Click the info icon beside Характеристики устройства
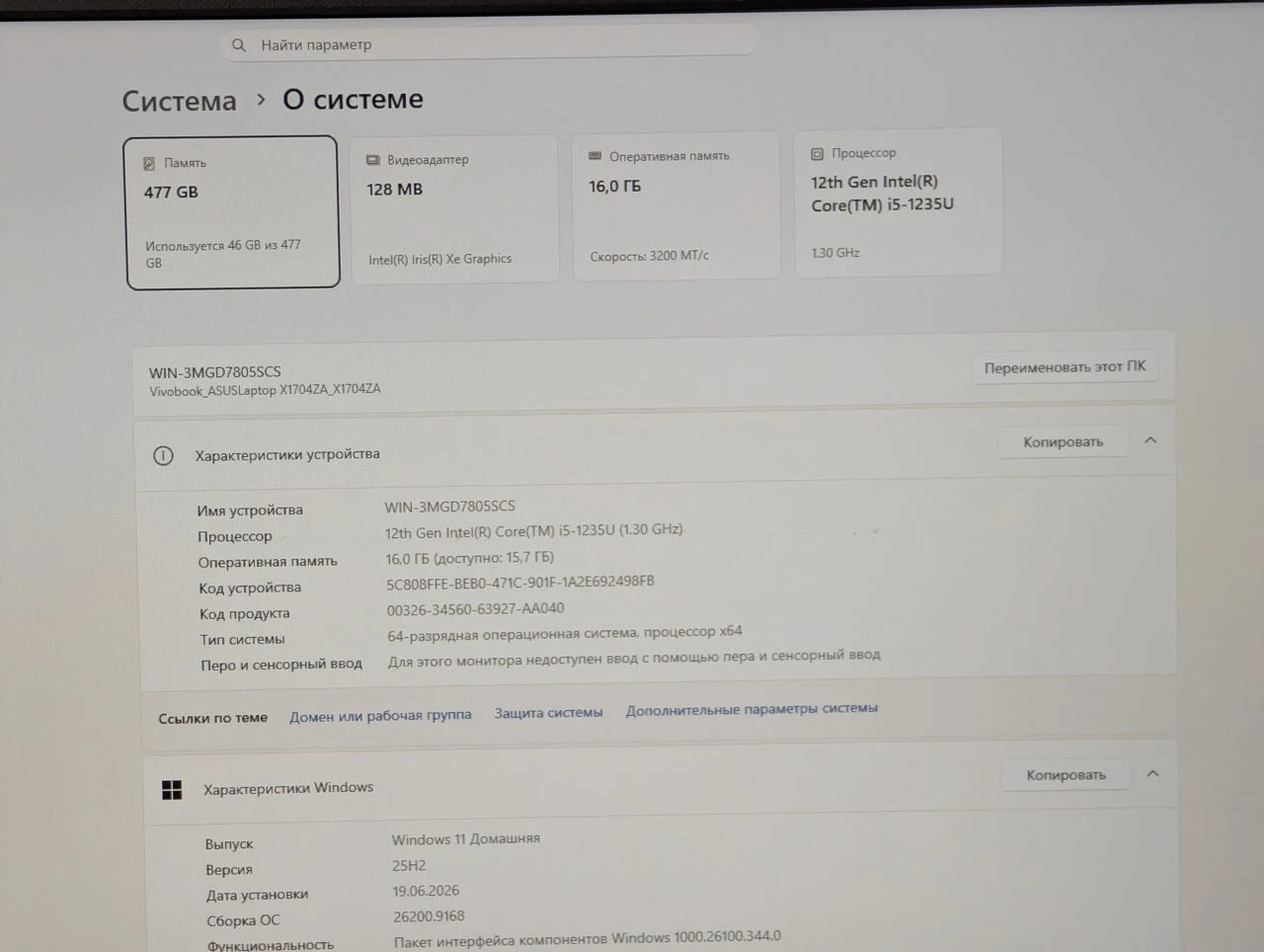 click(163, 455)
